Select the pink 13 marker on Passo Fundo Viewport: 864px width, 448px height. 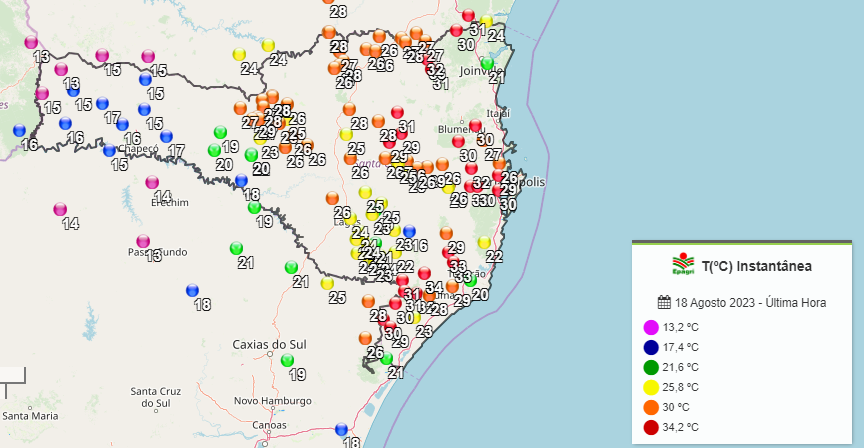[x=143, y=241]
